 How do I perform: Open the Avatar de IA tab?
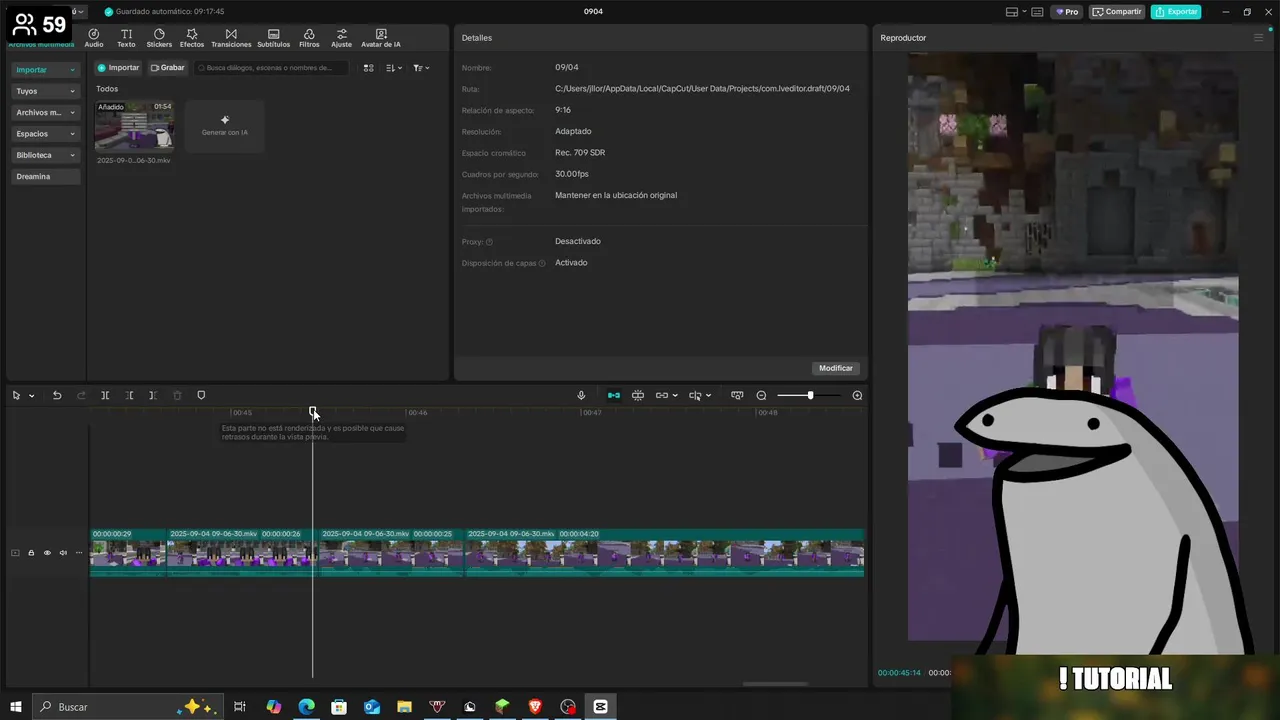tap(381, 38)
